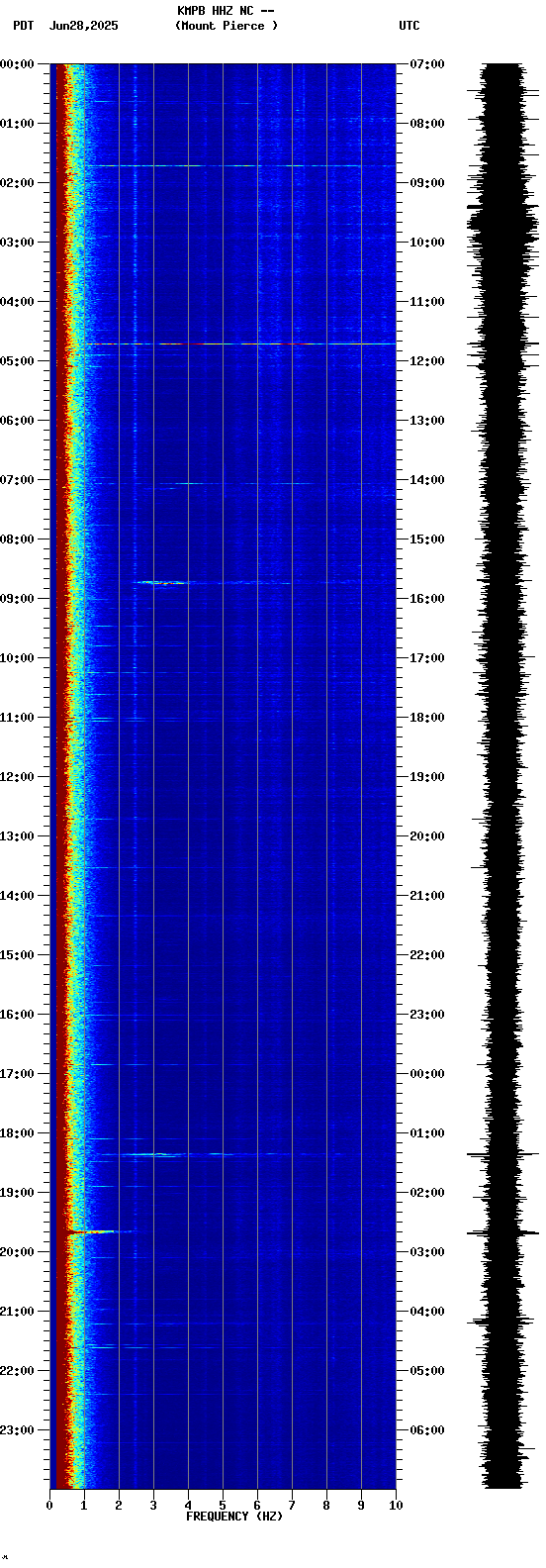This screenshot has width=546, height=1568.
Task: Click the date 'Jun28,2025'
Action: coord(83,26)
